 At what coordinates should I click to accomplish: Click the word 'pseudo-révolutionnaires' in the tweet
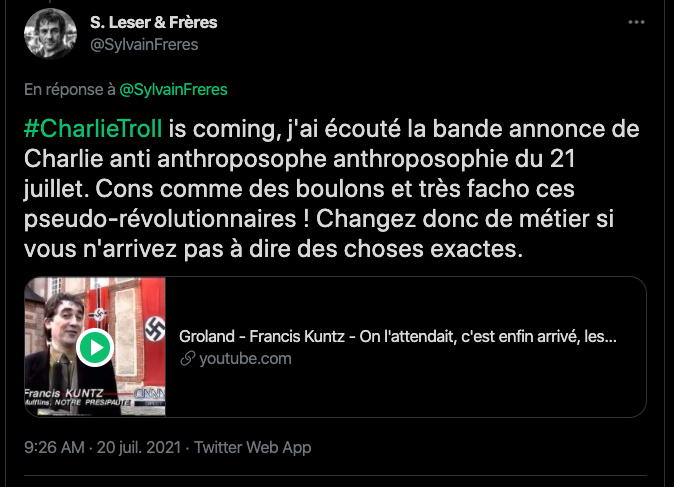(130, 219)
